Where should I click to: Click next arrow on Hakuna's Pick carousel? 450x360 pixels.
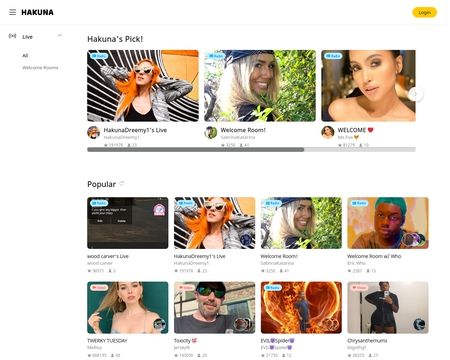coord(415,94)
